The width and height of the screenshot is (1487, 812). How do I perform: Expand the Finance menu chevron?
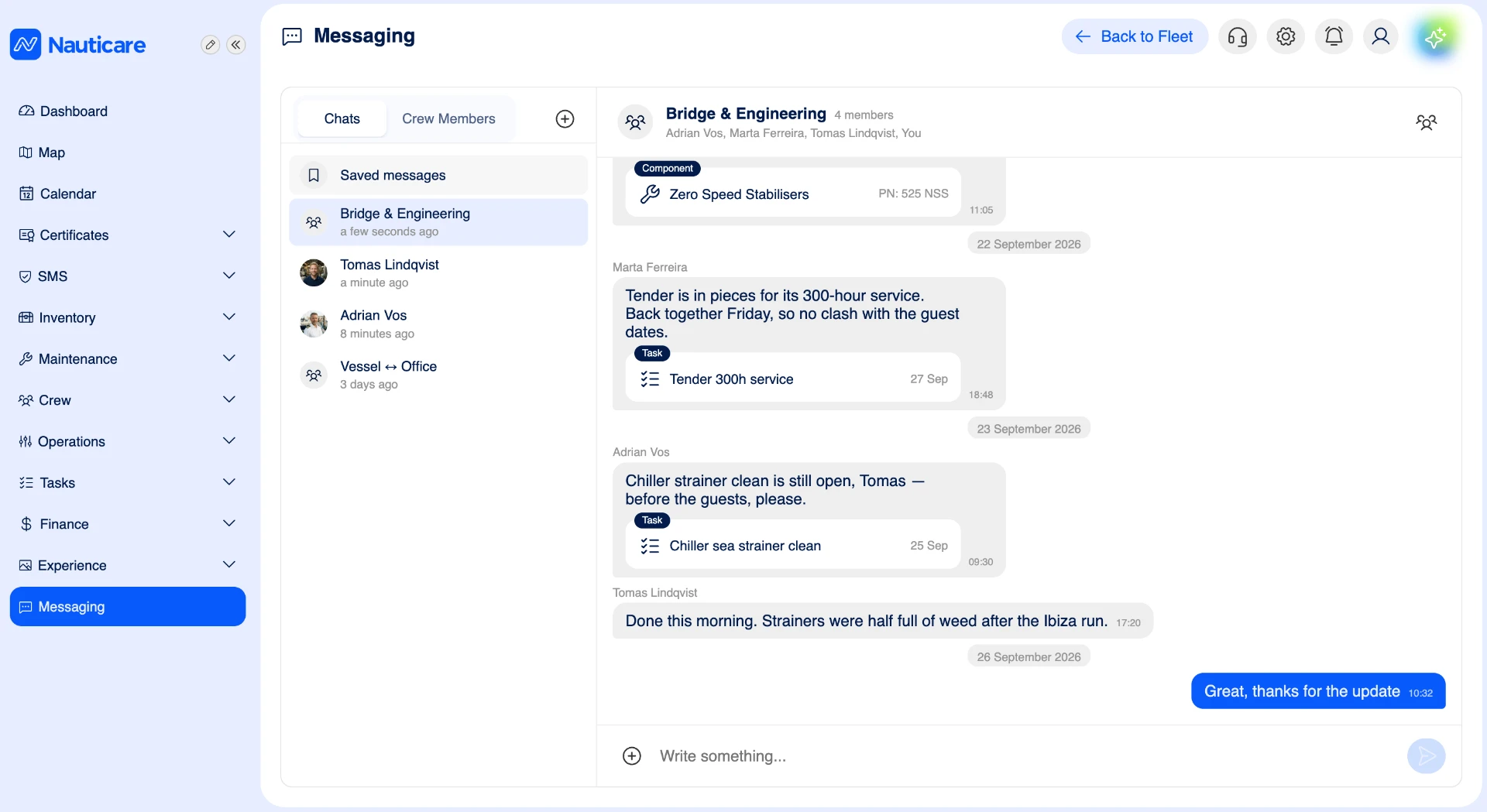[x=229, y=523]
